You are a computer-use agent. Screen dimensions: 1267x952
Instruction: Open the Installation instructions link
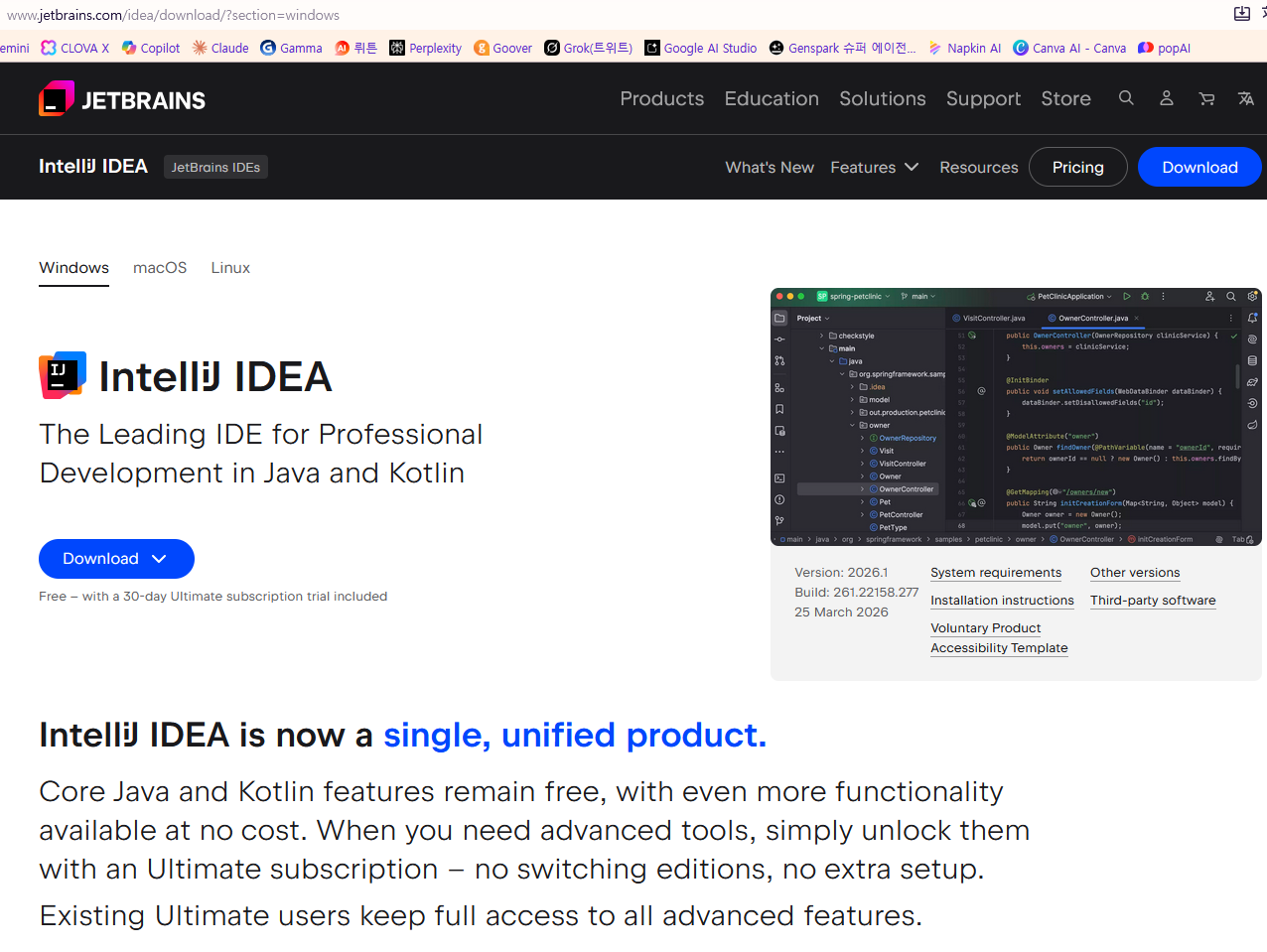click(x=1002, y=601)
